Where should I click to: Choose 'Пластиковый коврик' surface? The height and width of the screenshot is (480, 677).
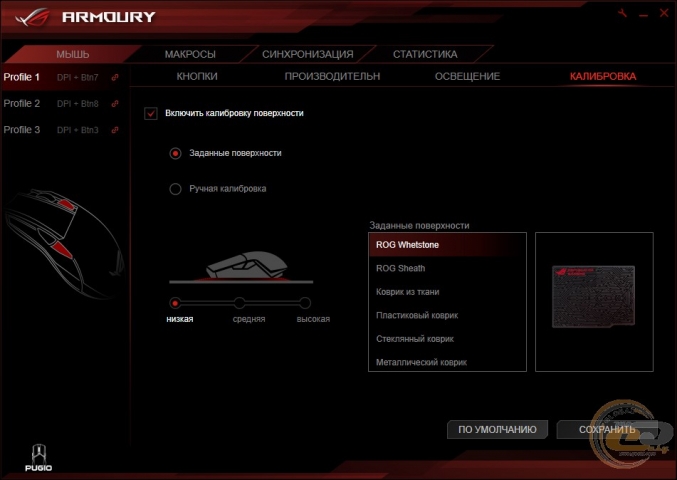click(447, 316)
